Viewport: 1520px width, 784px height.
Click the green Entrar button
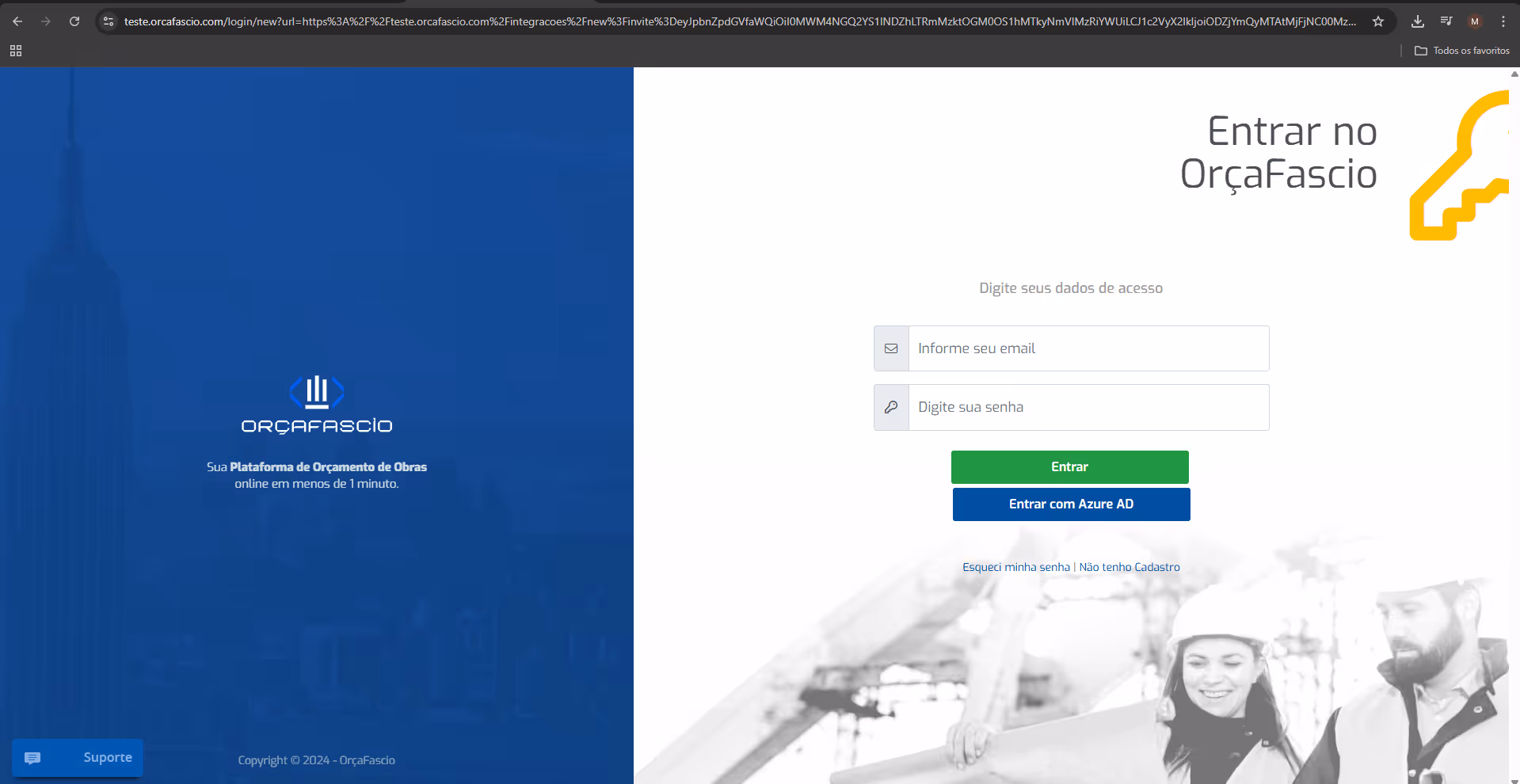[x=1069, y=467]
